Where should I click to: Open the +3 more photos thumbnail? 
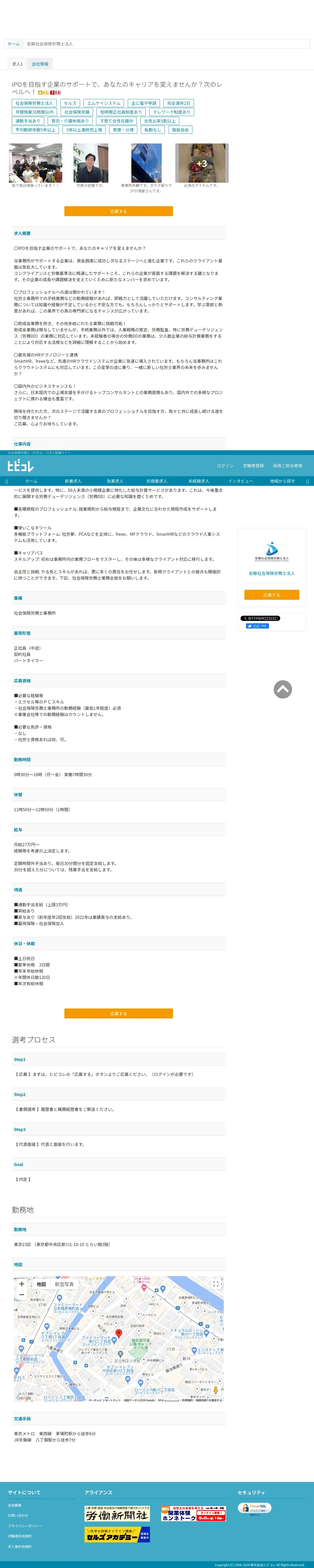click(x=202, y=163)
